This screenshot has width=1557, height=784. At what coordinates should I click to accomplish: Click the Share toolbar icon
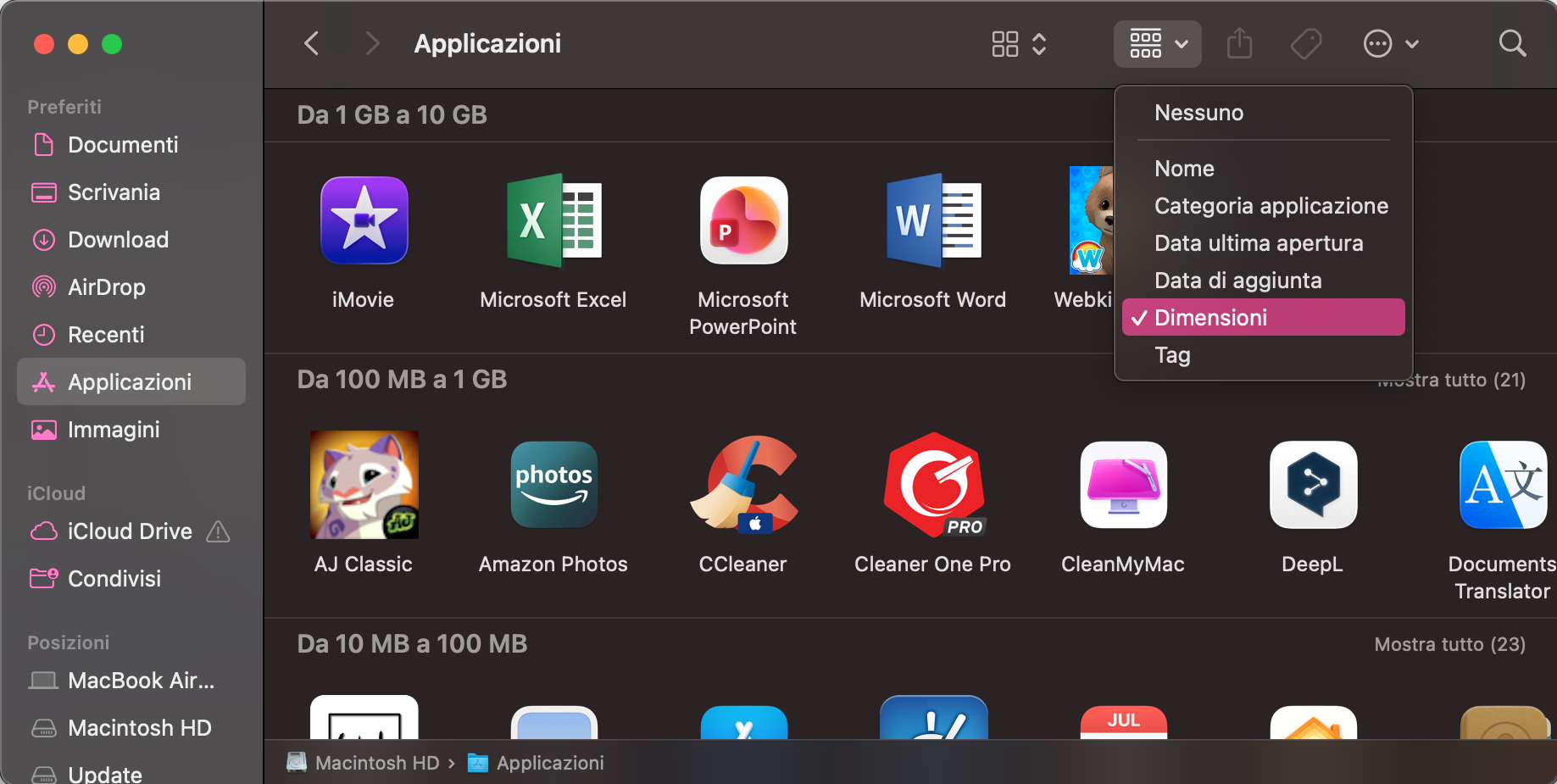[1239, 43]
